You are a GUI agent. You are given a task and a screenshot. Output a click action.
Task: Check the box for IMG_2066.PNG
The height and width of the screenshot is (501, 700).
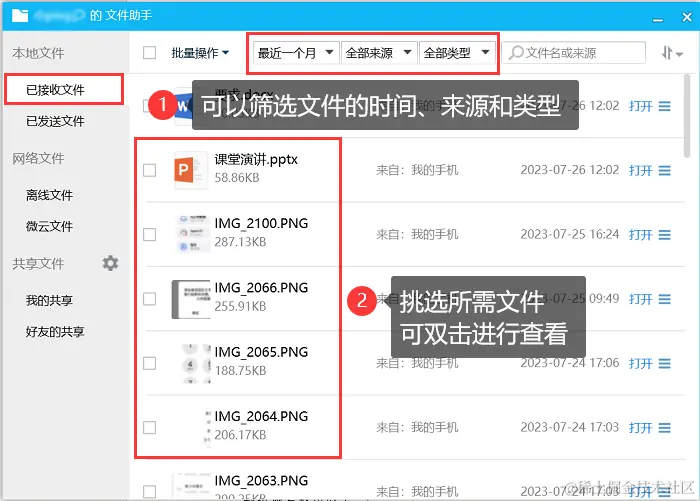click(150, 299)
